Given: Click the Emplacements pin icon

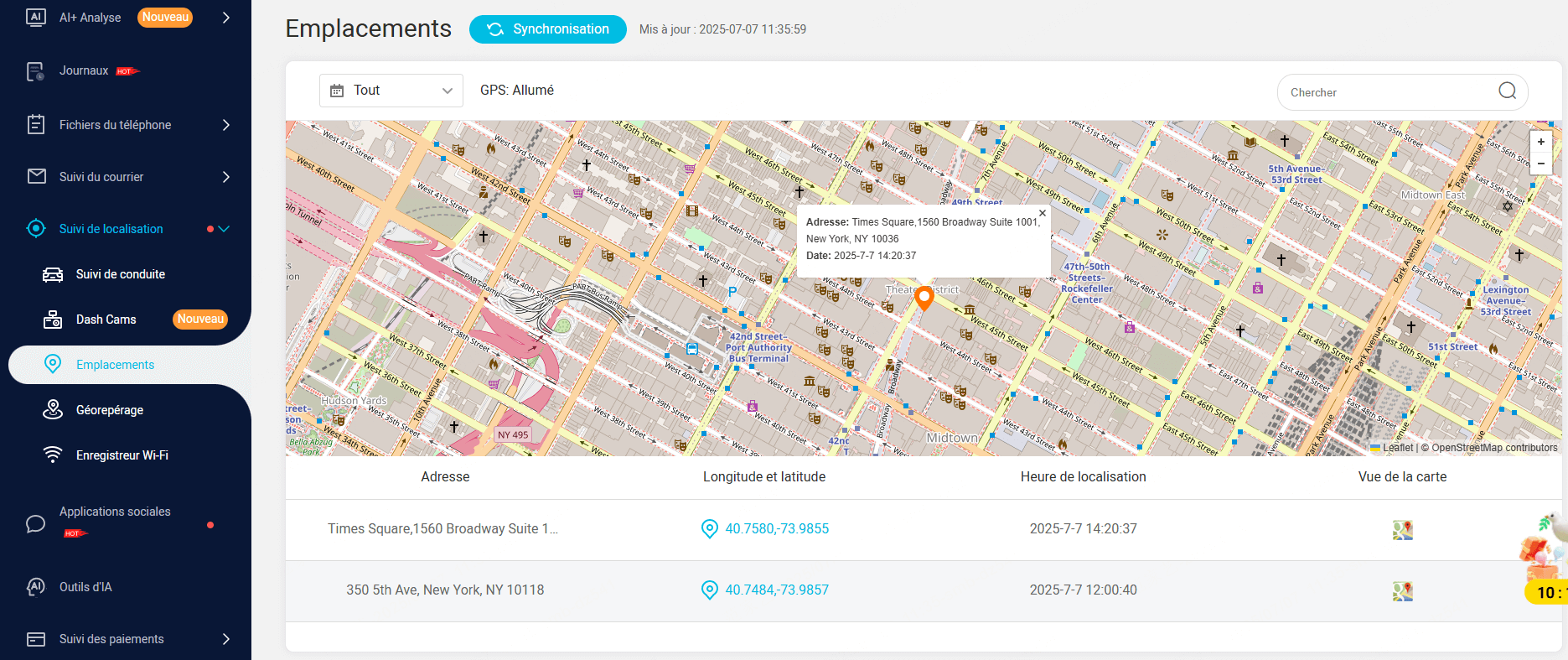Looking at the screenshot, I should click(53, 364).
